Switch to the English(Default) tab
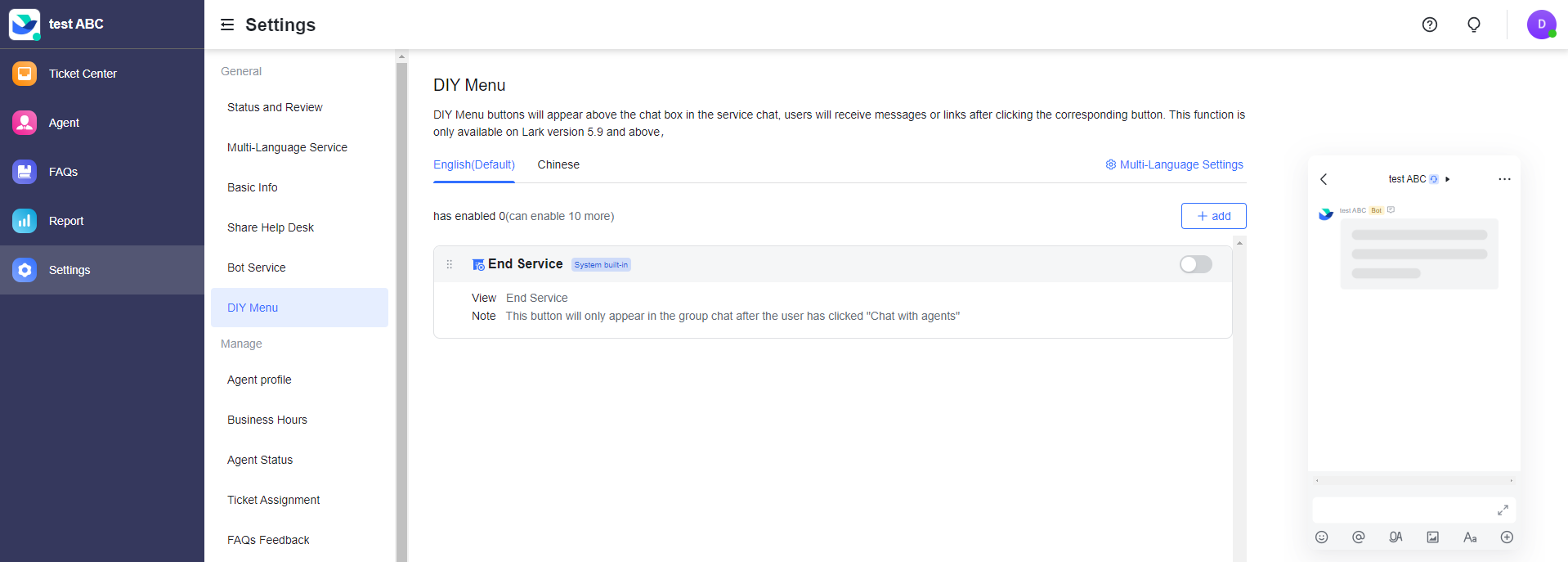 pyautogui.click(x=474, y=164)
